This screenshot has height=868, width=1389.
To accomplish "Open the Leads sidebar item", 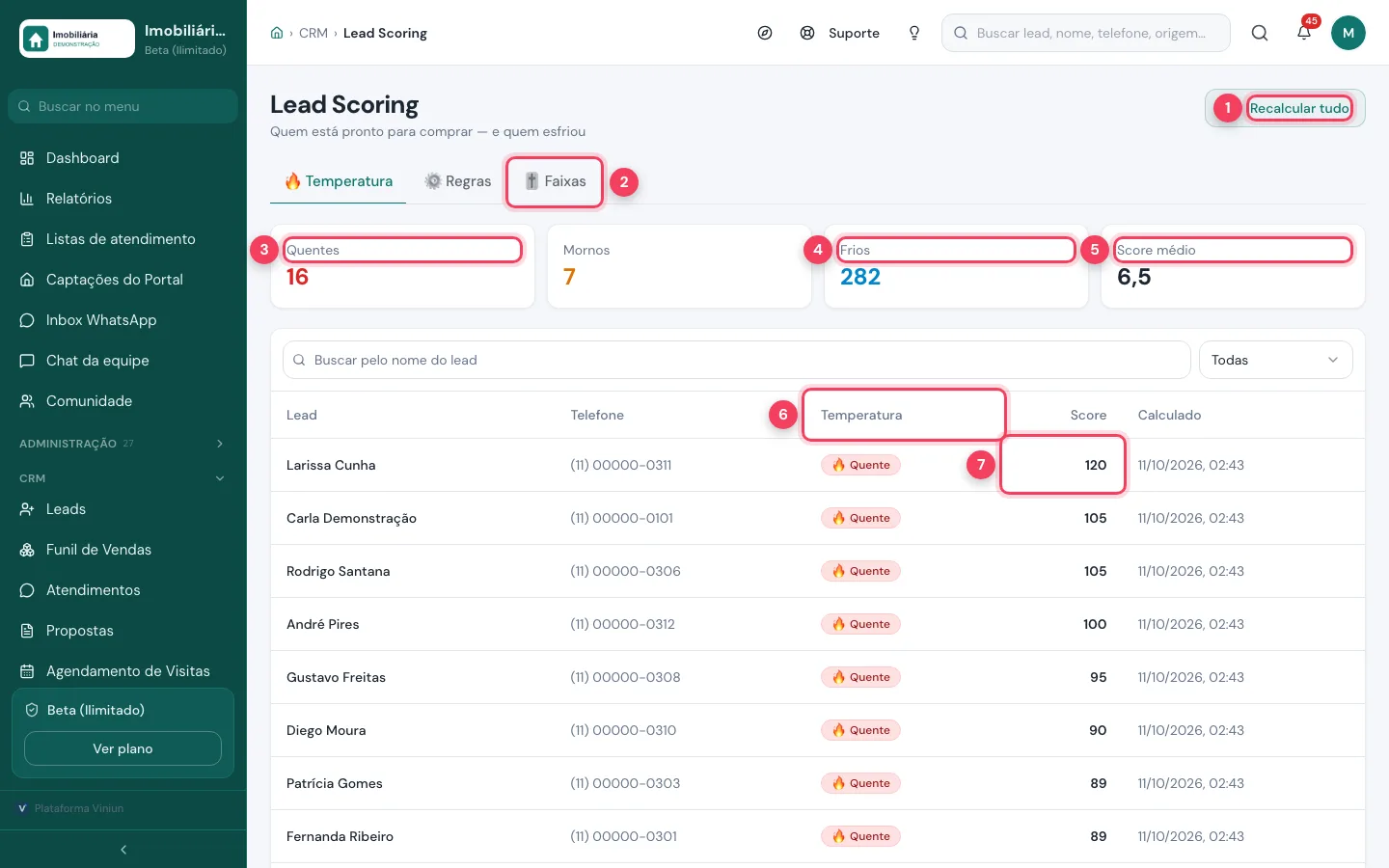I will tap(123, 509).
